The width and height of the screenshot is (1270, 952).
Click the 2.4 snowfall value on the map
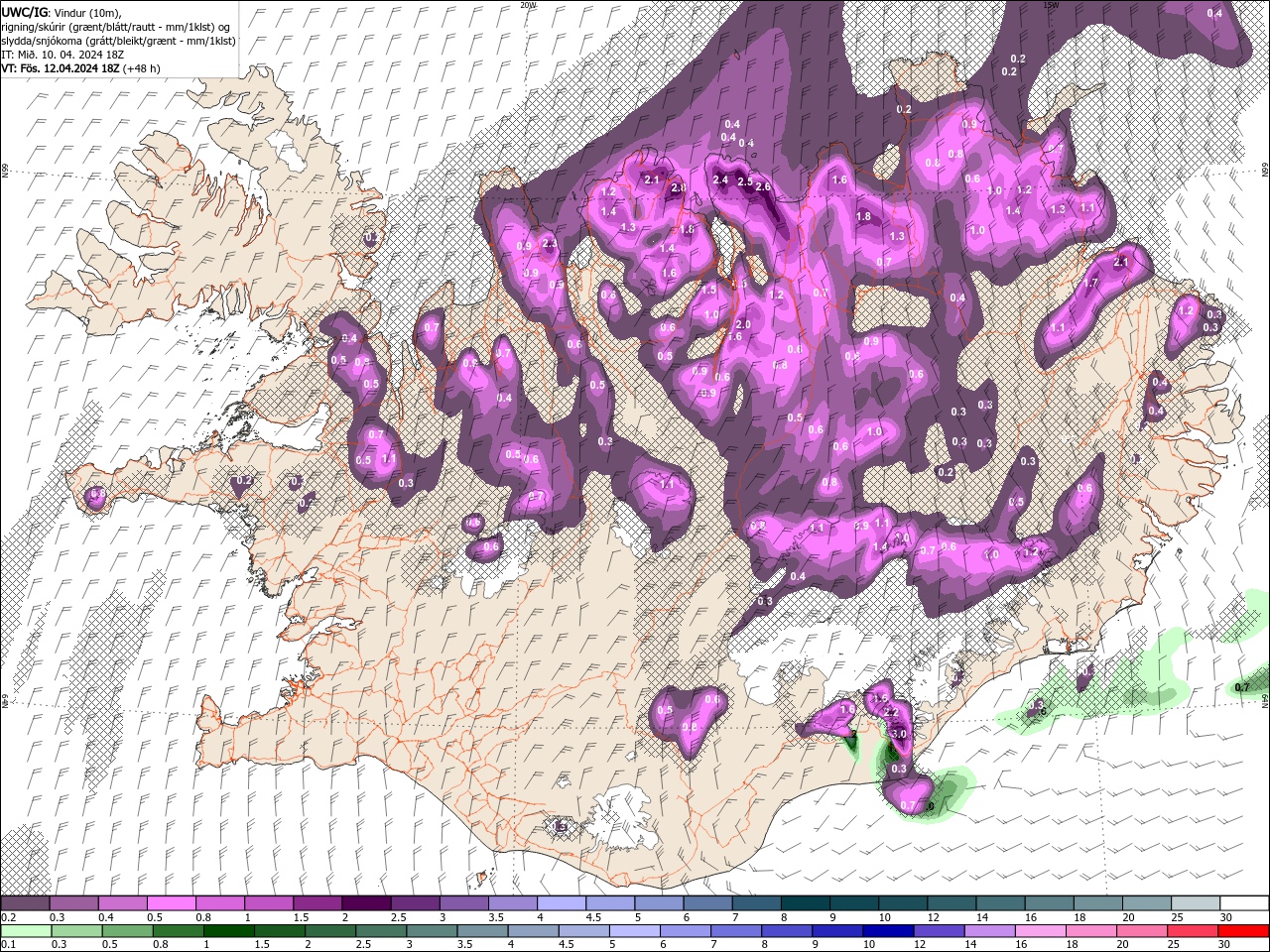click(x=721, y=179)
